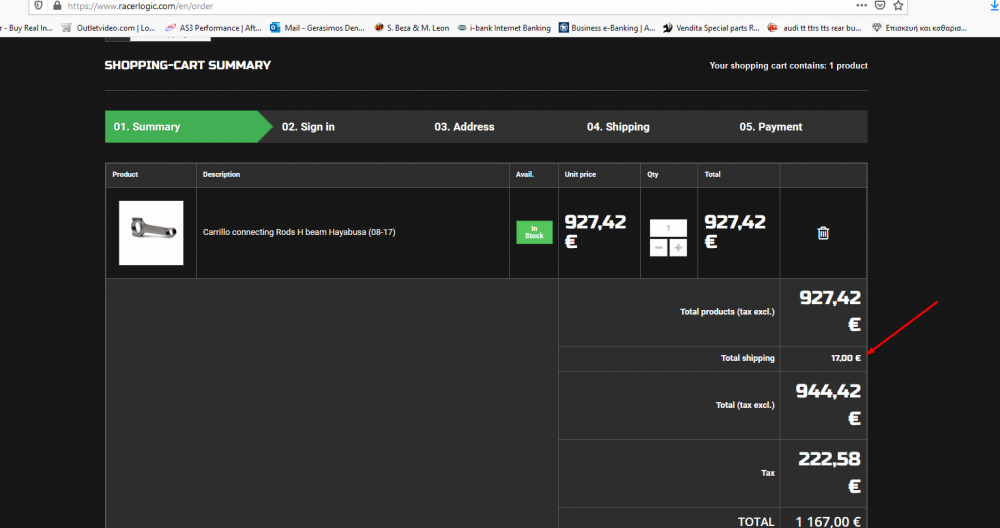Click the 17,00 € shipping value
Screen dimensions: 1000x528
tap(846, 358)
